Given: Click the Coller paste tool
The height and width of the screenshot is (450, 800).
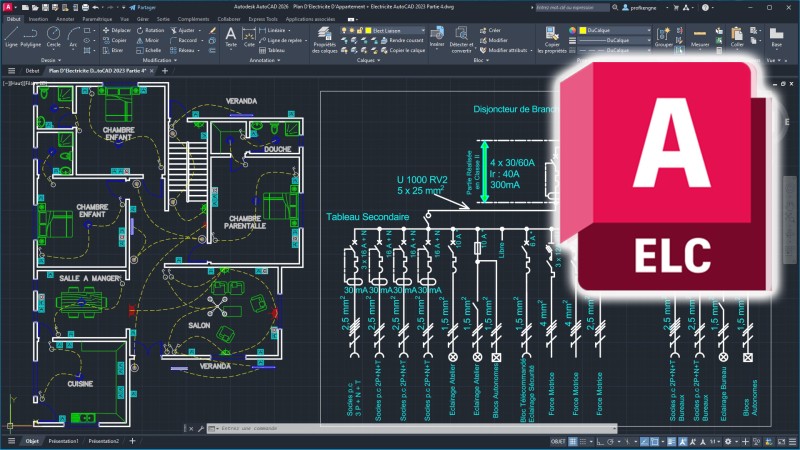Looking at the screenshot, I should coord(737,37).
